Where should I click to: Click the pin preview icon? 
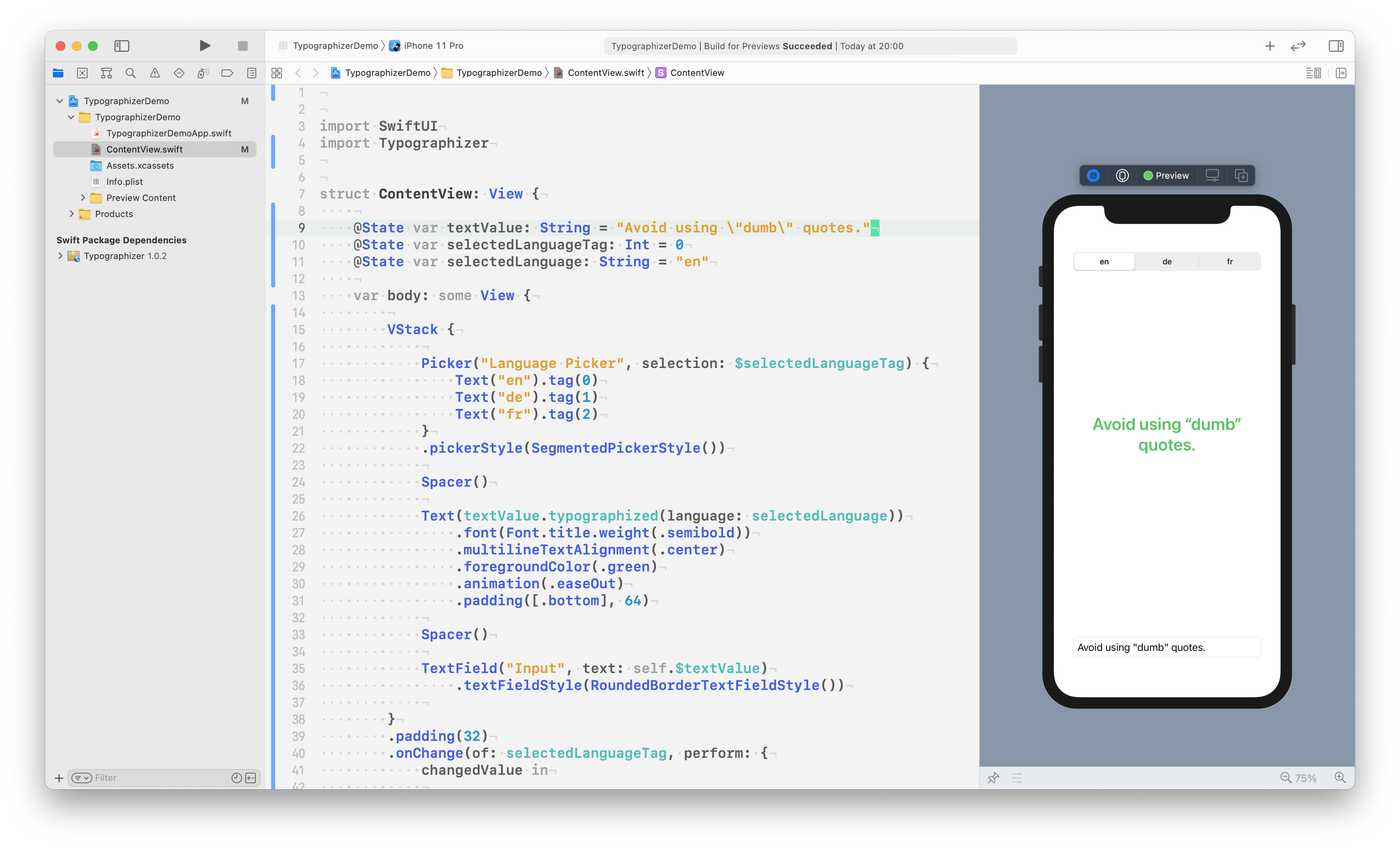click(x=993, y=778)
